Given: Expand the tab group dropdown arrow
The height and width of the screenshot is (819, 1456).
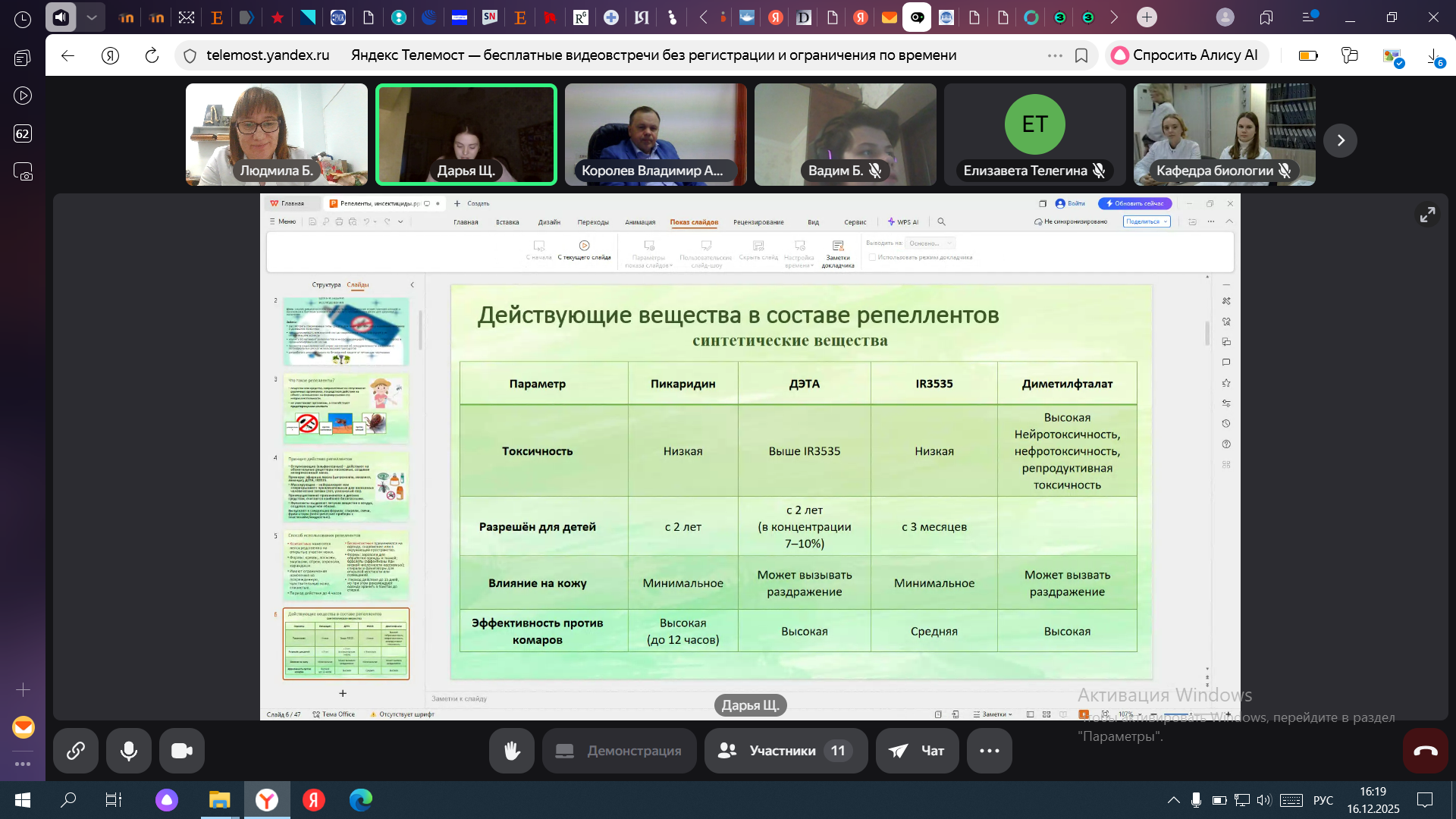Looking at the screenshot, I should [x=92, y=17].
